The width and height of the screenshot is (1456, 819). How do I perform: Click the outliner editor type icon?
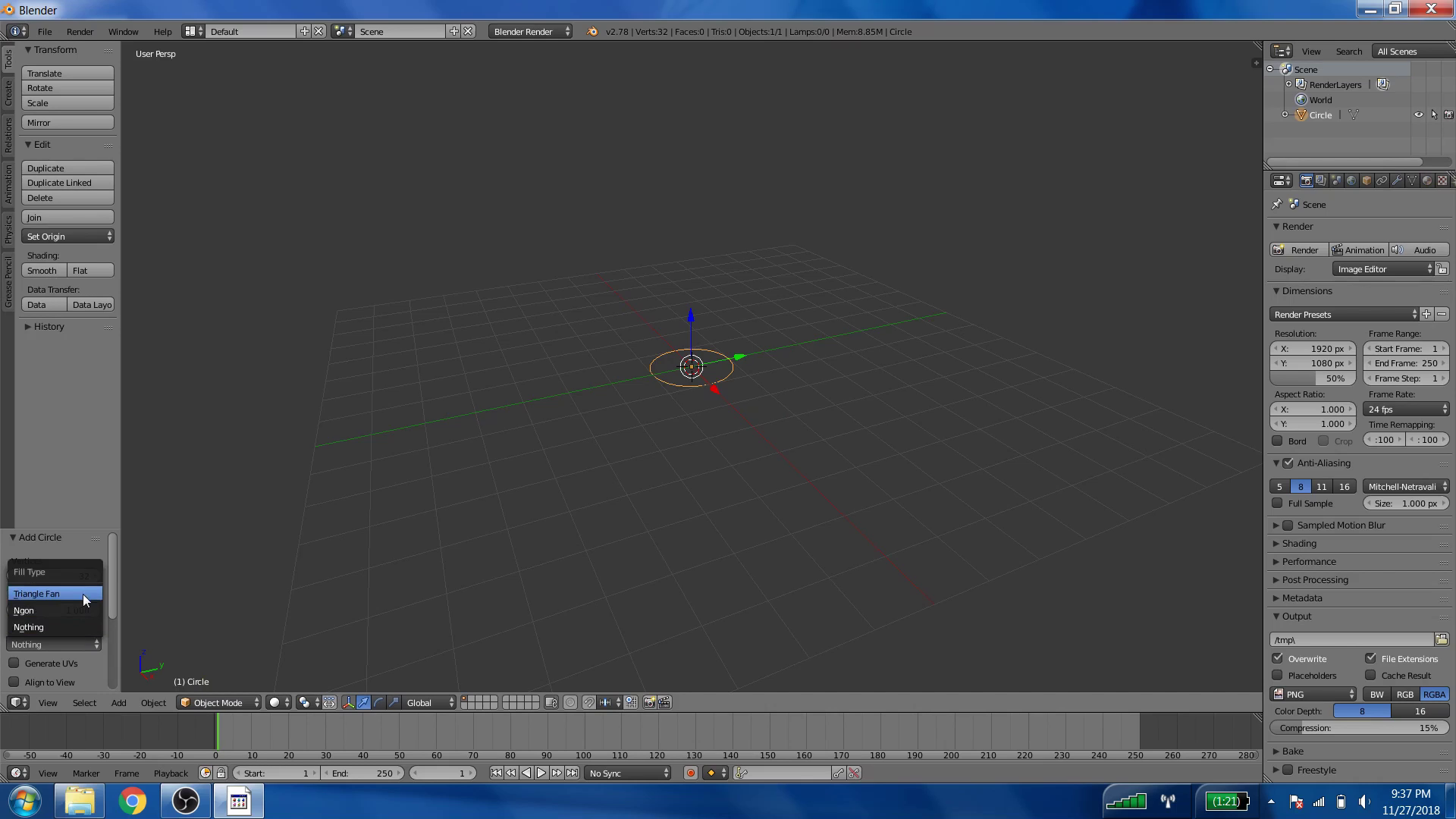tap(1282, 51)
